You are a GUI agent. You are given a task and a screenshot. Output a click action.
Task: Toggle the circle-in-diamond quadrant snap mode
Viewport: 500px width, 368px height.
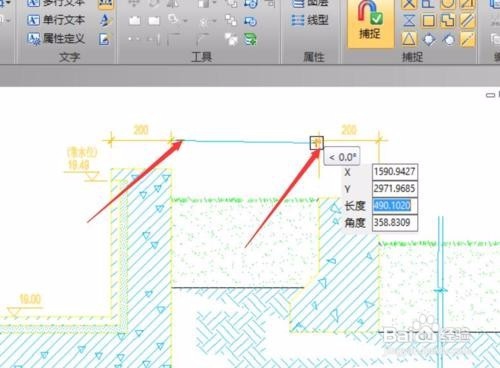429,39
